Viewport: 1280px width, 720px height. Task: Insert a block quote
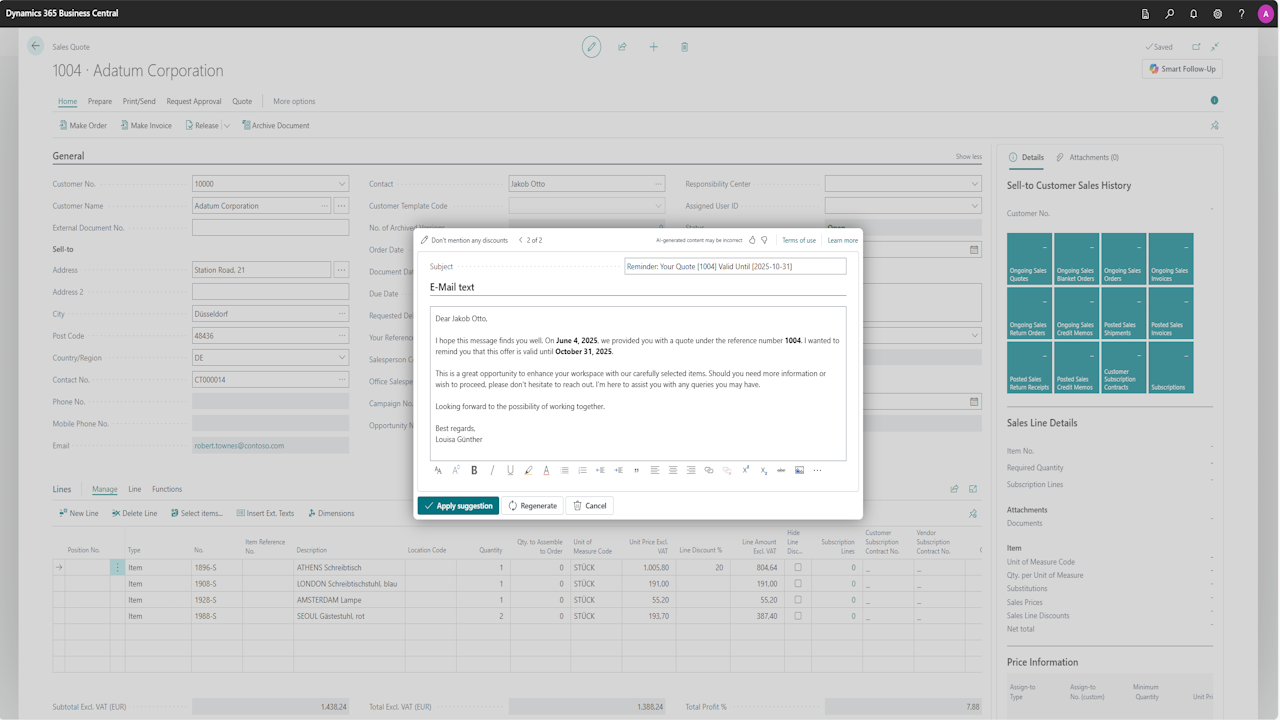tap(636, 470)
